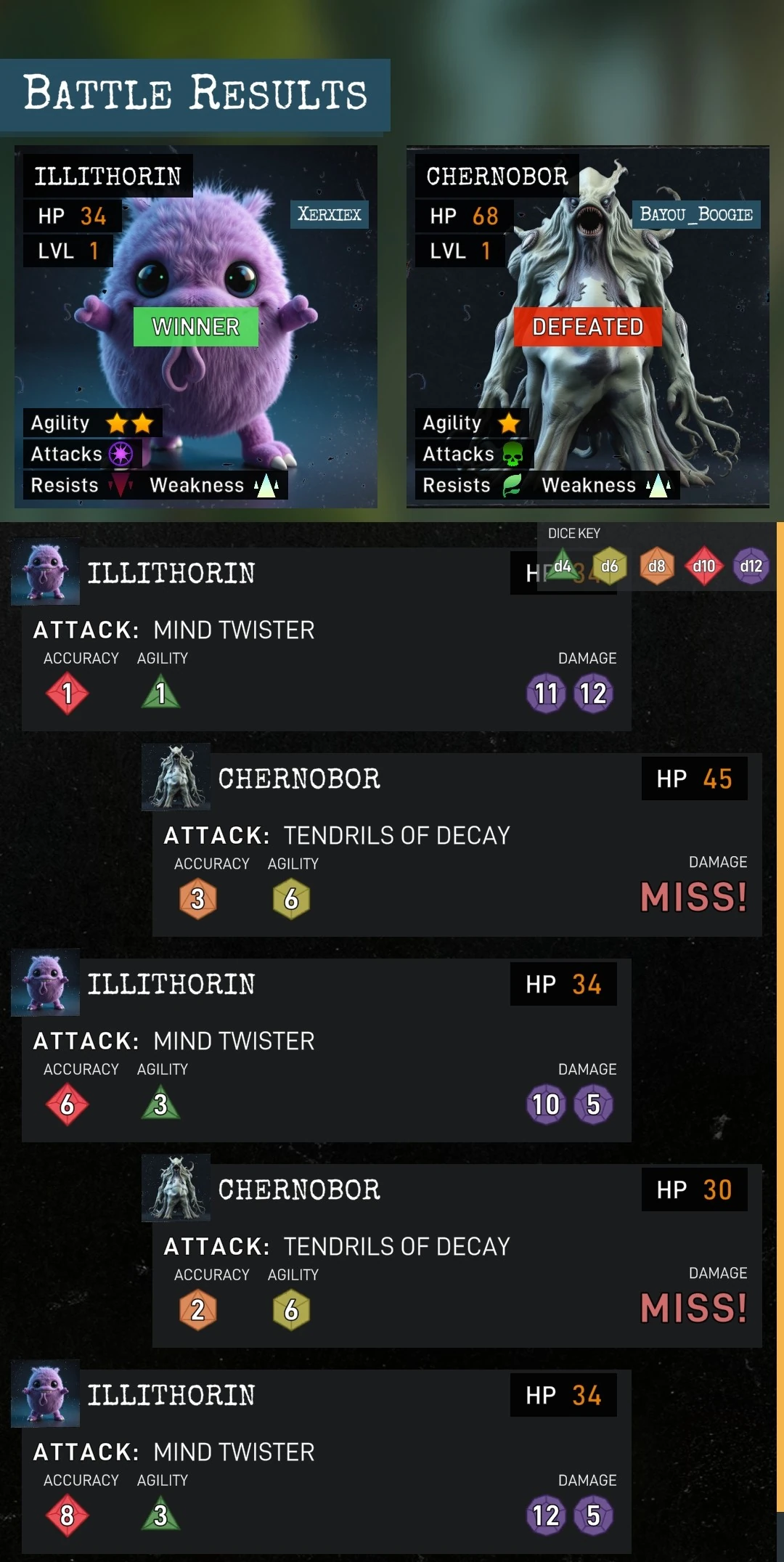Click the d4 die in the dice key

click(562, 566)
